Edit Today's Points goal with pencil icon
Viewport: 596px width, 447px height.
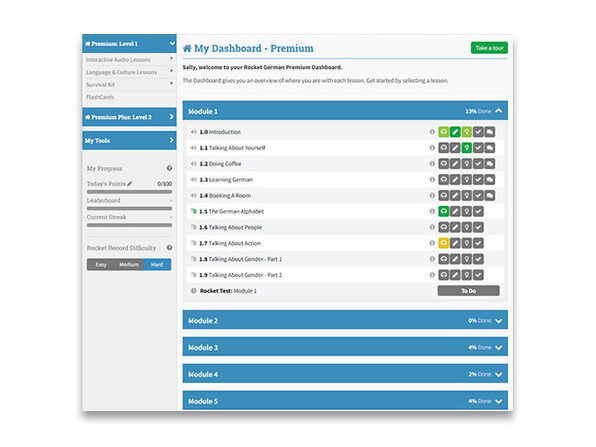pos(130,184)
